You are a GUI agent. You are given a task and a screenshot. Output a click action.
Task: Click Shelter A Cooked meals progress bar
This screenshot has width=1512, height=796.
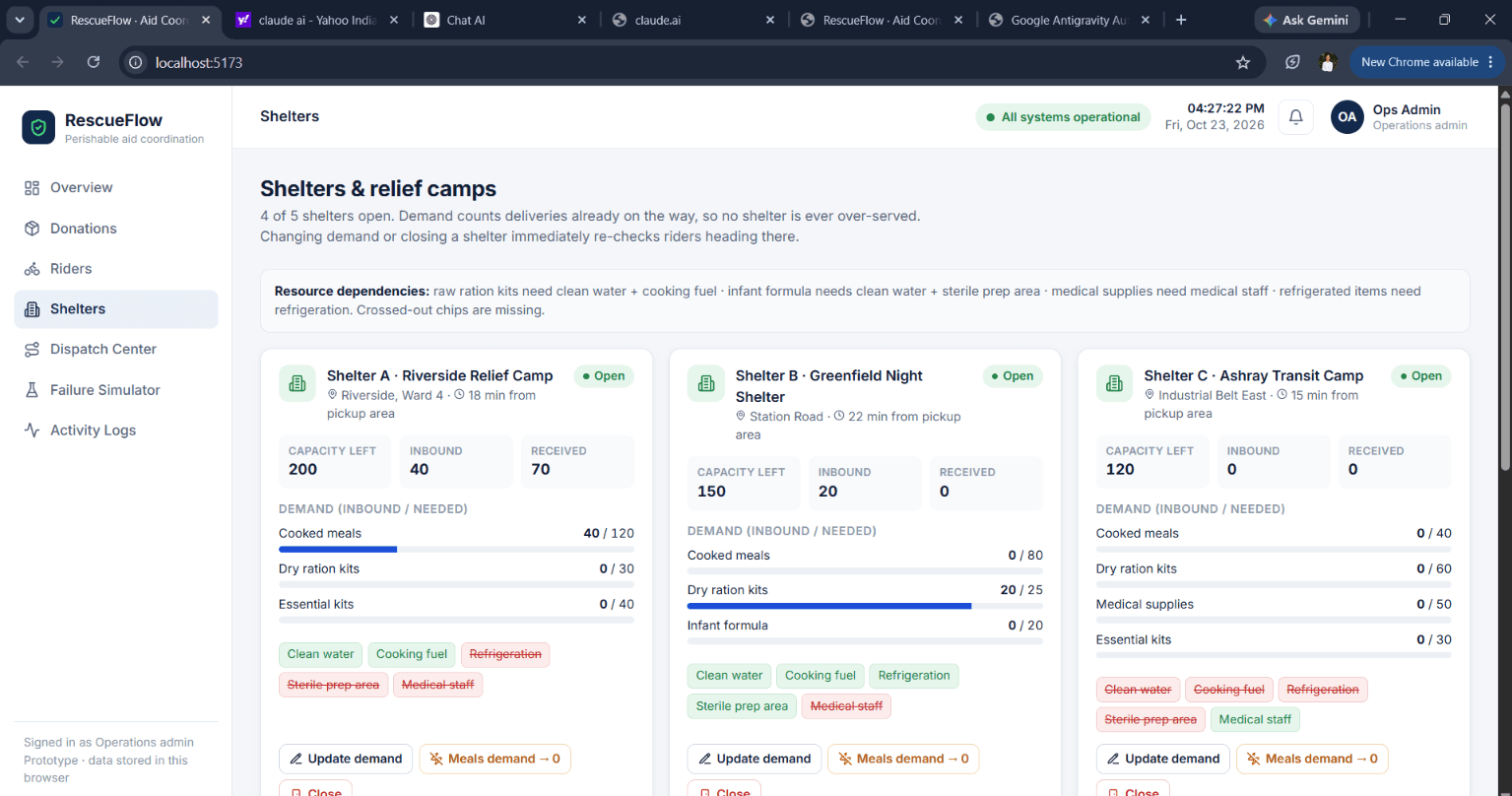tap(456, 549)
